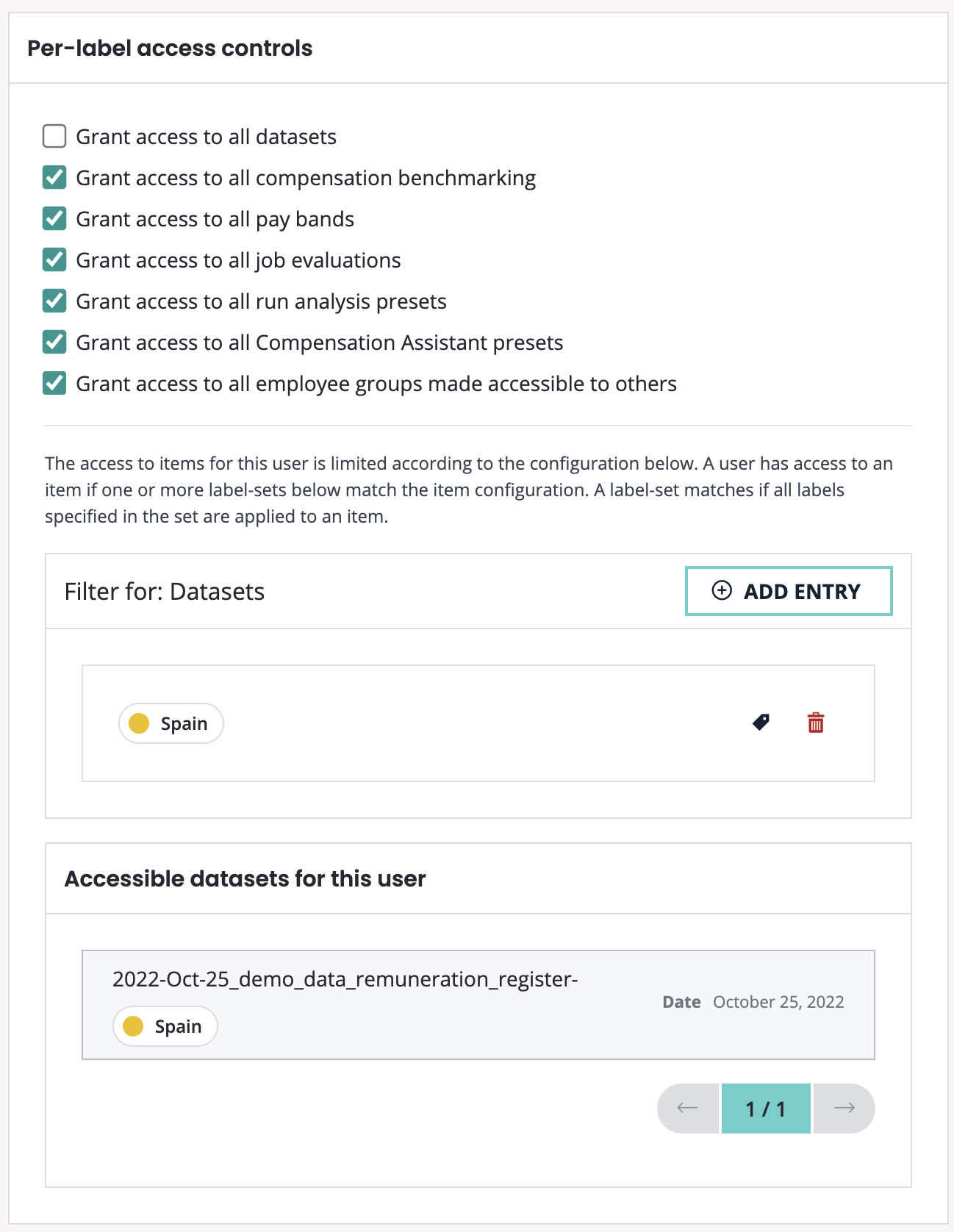Screen dimensions: 954x1232
Task: Go to previous page with left arrow
Action: pos(687,1108)
